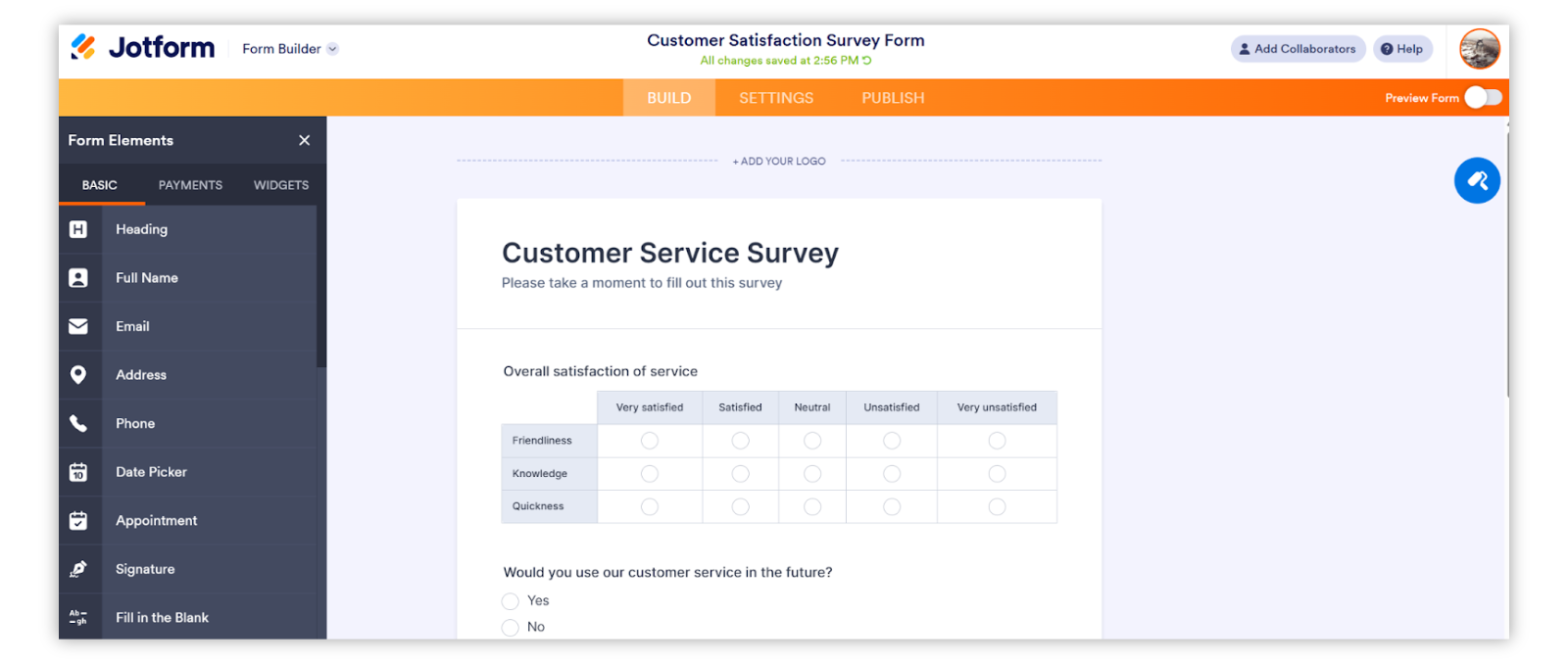Click the Help button

click(1402, 49)
